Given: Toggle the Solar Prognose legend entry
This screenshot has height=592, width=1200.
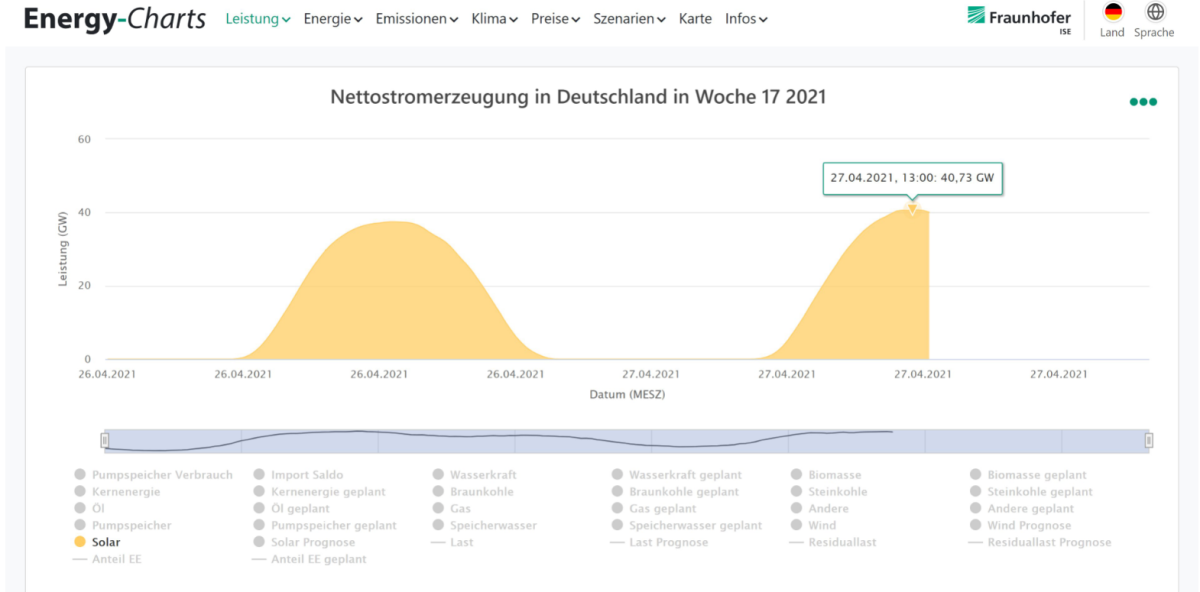Looking at the screenshot, I should coord(312,542).
